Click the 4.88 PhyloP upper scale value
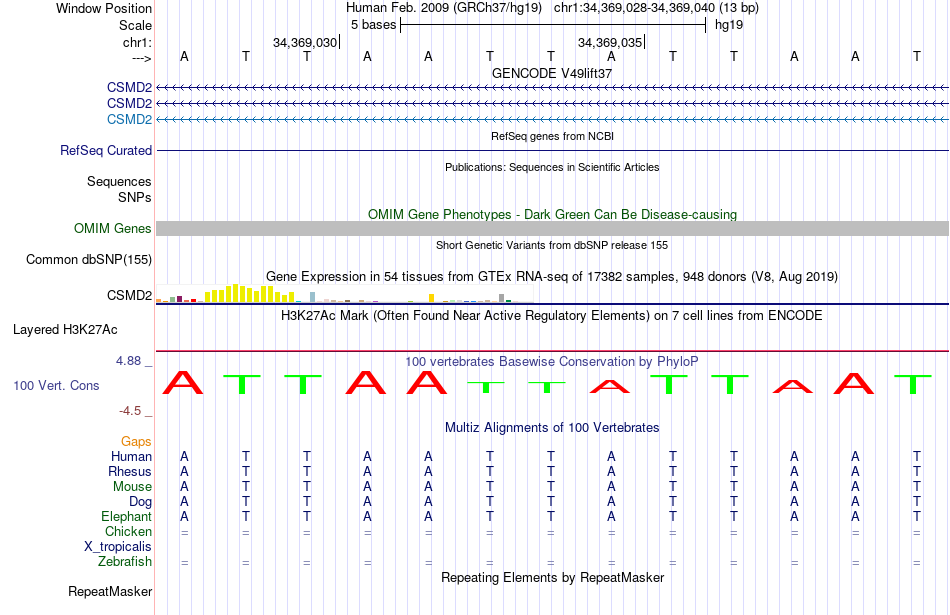Viewport: 950px width, 615px height. pyautogui.click(x=128, y=361)
